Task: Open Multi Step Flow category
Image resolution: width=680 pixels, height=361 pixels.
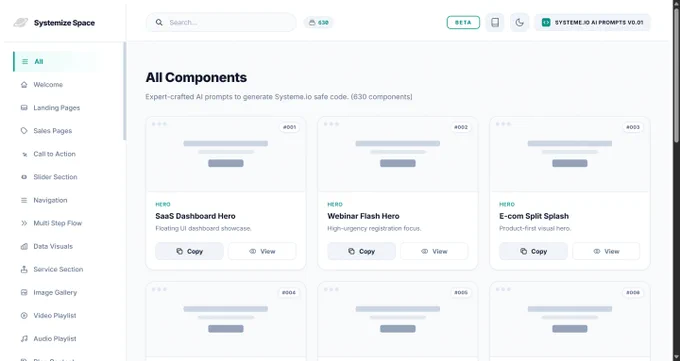Action: [x=55, y=223]
